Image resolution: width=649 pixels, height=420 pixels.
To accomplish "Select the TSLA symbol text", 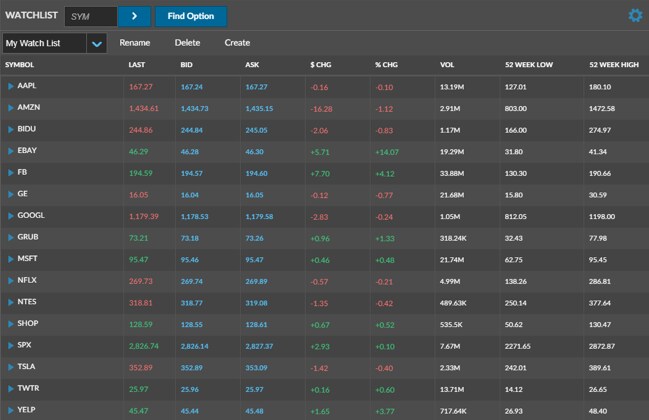I will click(26, 367).
